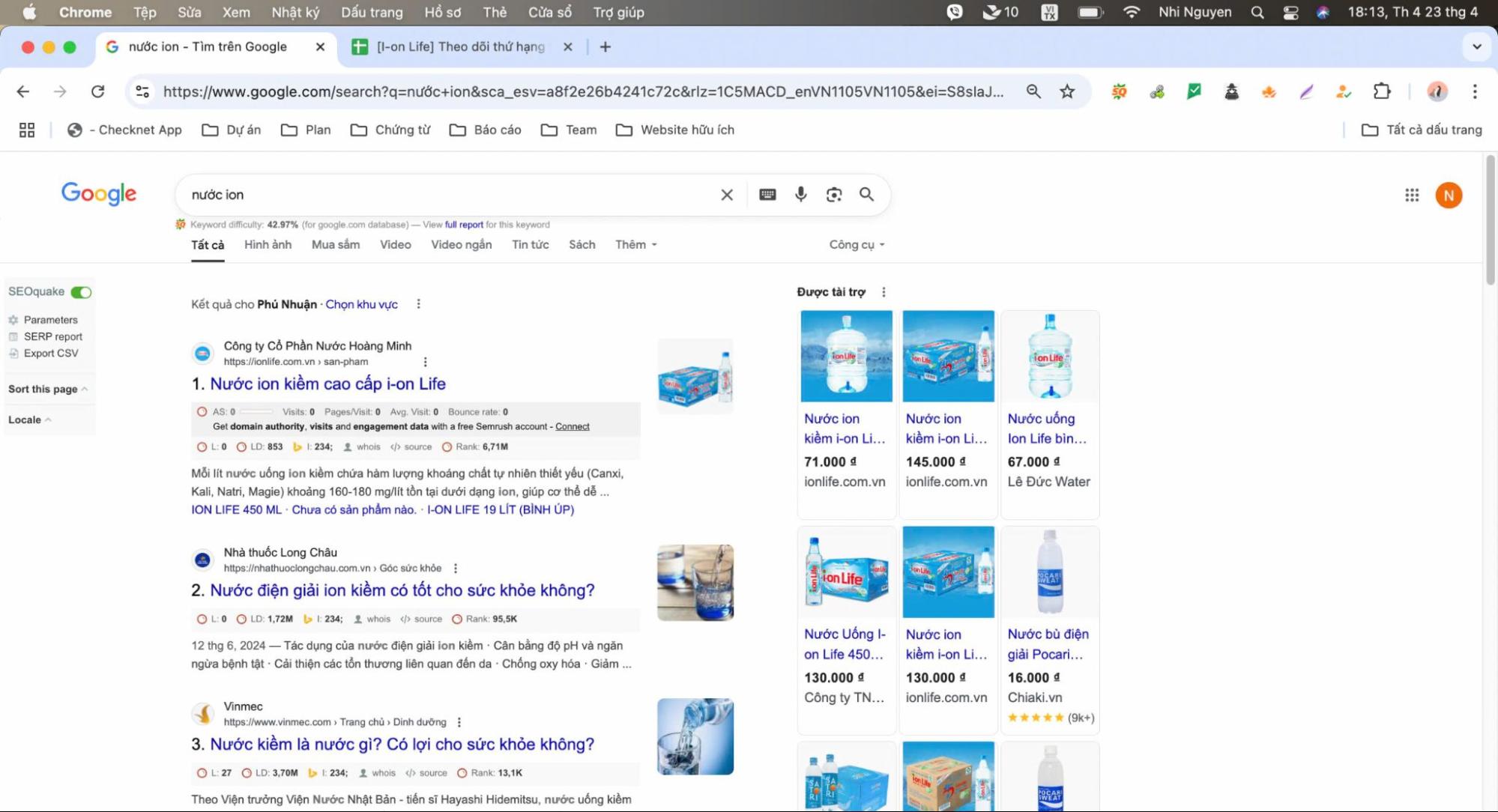Expand the tab search chevron
This screenshot has height=812, width=1498.
pyautogui.click(x=1476, y=46)
